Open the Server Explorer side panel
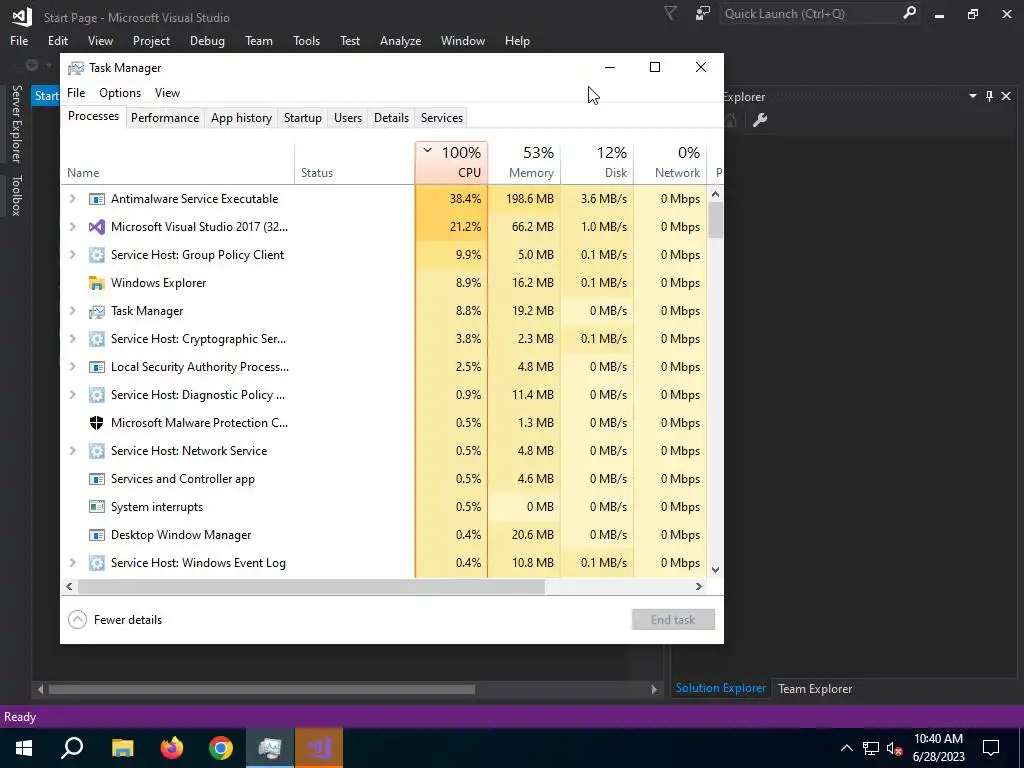Screen dimensions: 1024x768 tap(16, 123)
